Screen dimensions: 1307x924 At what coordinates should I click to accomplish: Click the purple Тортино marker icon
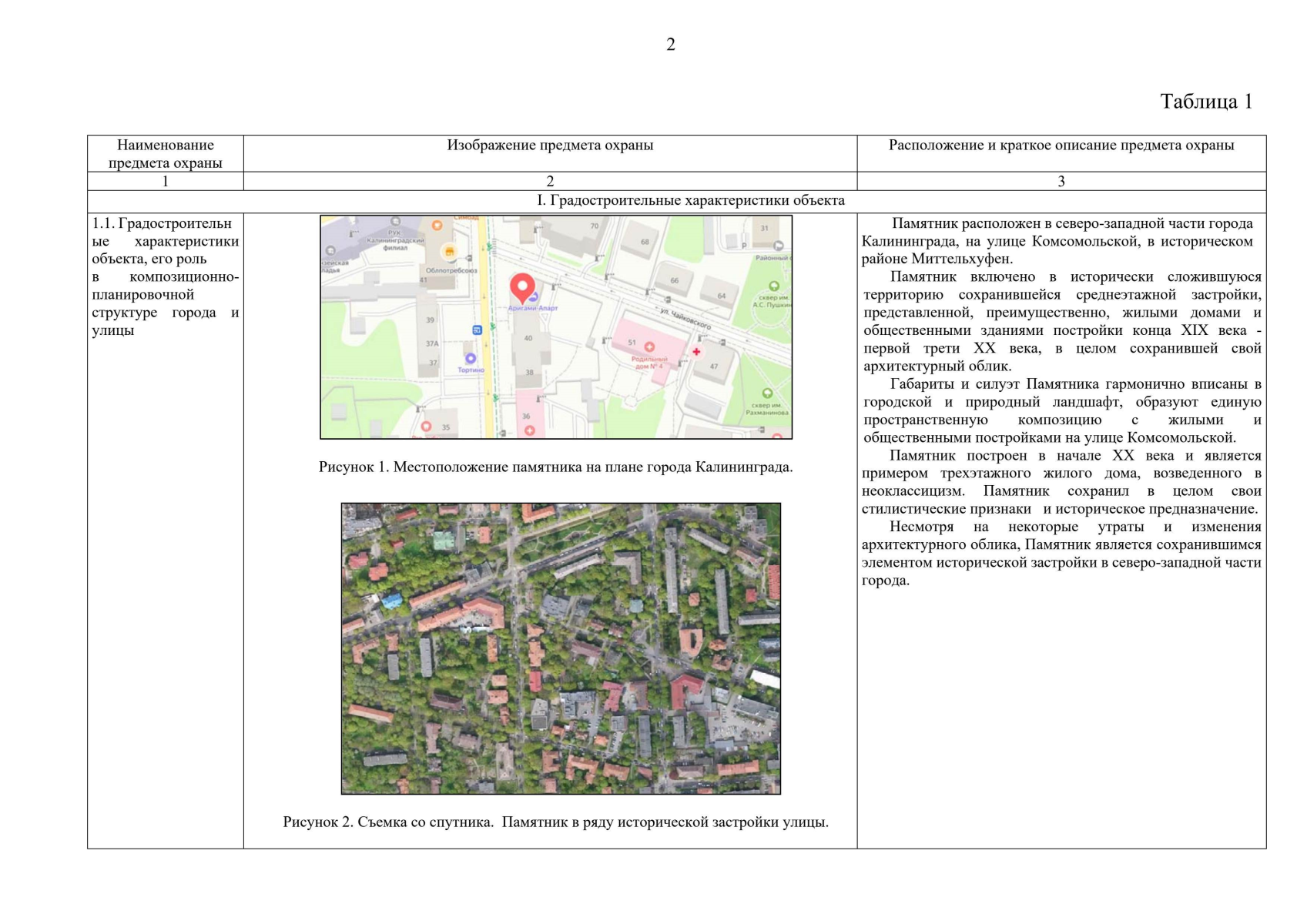[471, 358]
